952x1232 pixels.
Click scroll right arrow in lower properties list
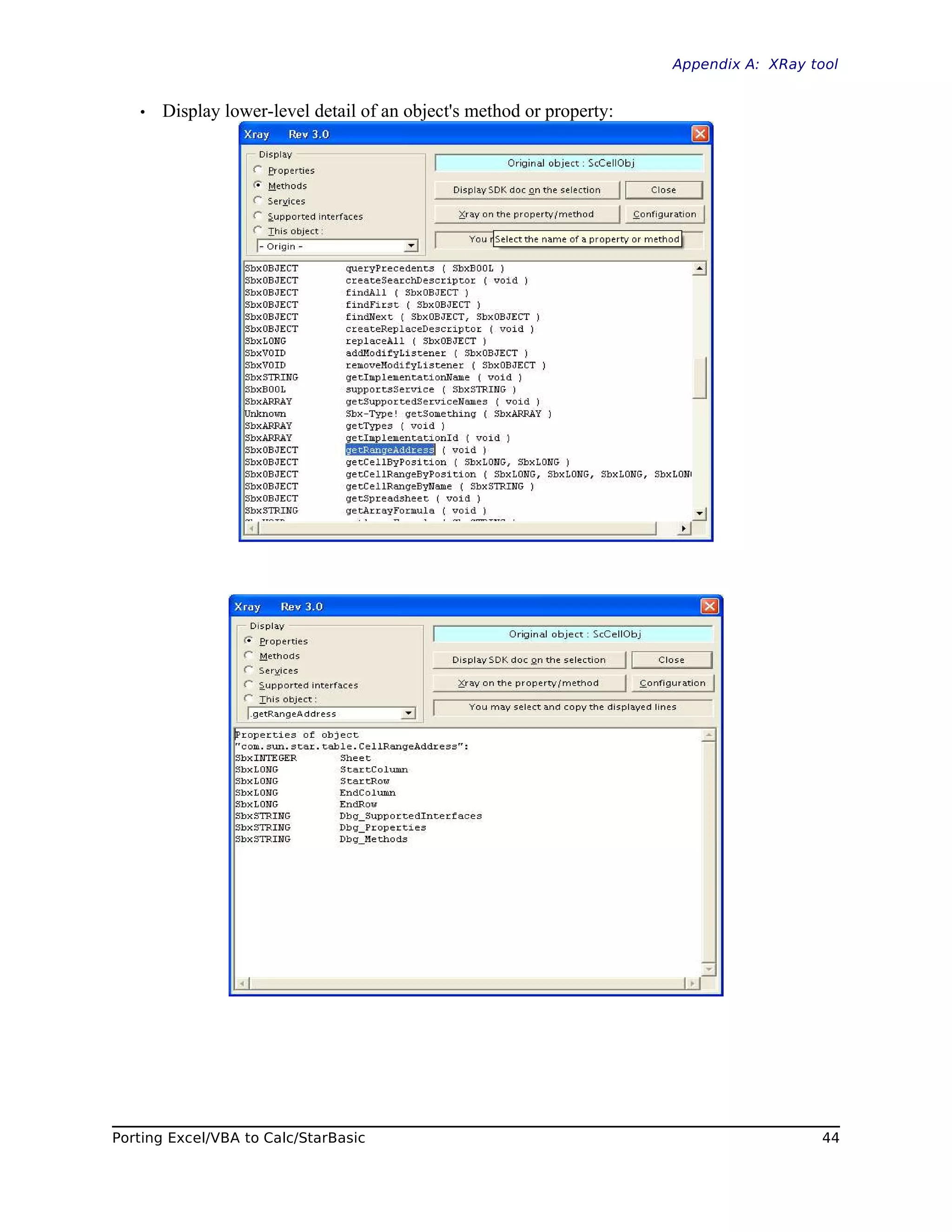click(x=692, y=984)
